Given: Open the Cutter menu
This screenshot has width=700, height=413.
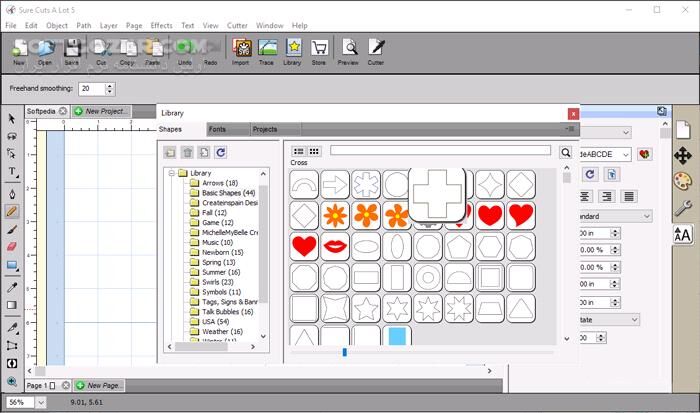Looking at the screenshot, I should coord(237,25).
